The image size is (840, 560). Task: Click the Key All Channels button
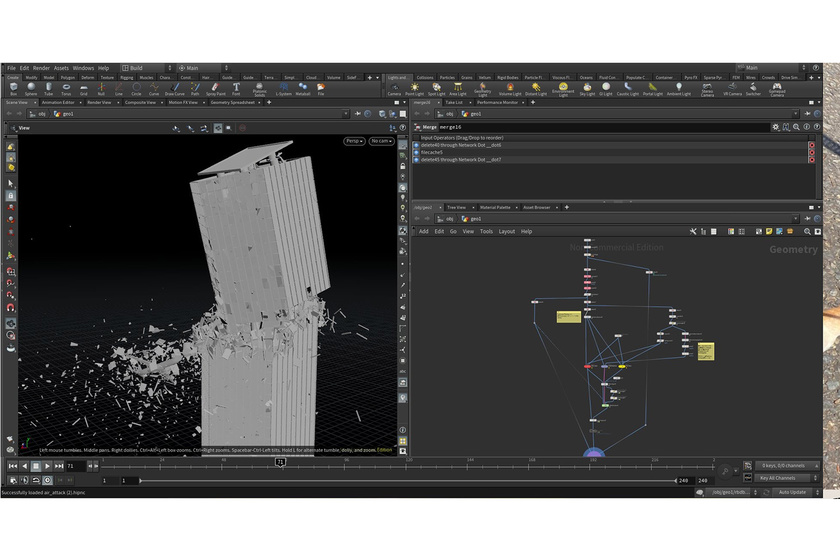(x=780, y=480)
